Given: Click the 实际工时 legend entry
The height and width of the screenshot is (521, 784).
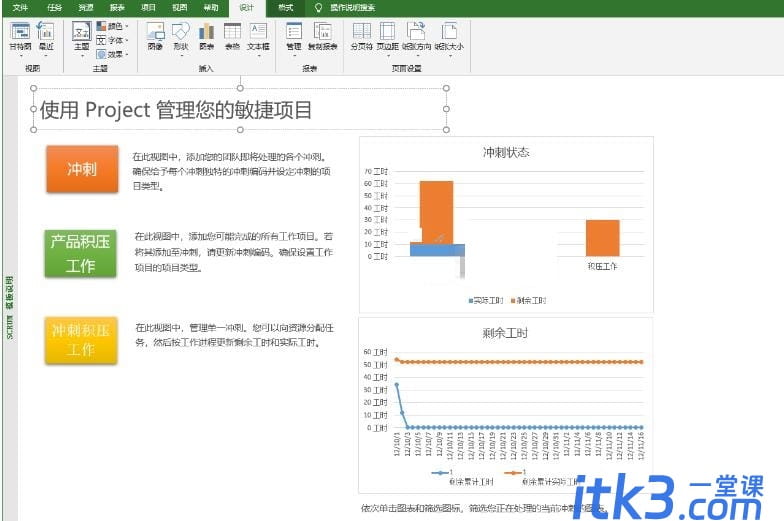Looking at the screenshot, I should point(486,300).
